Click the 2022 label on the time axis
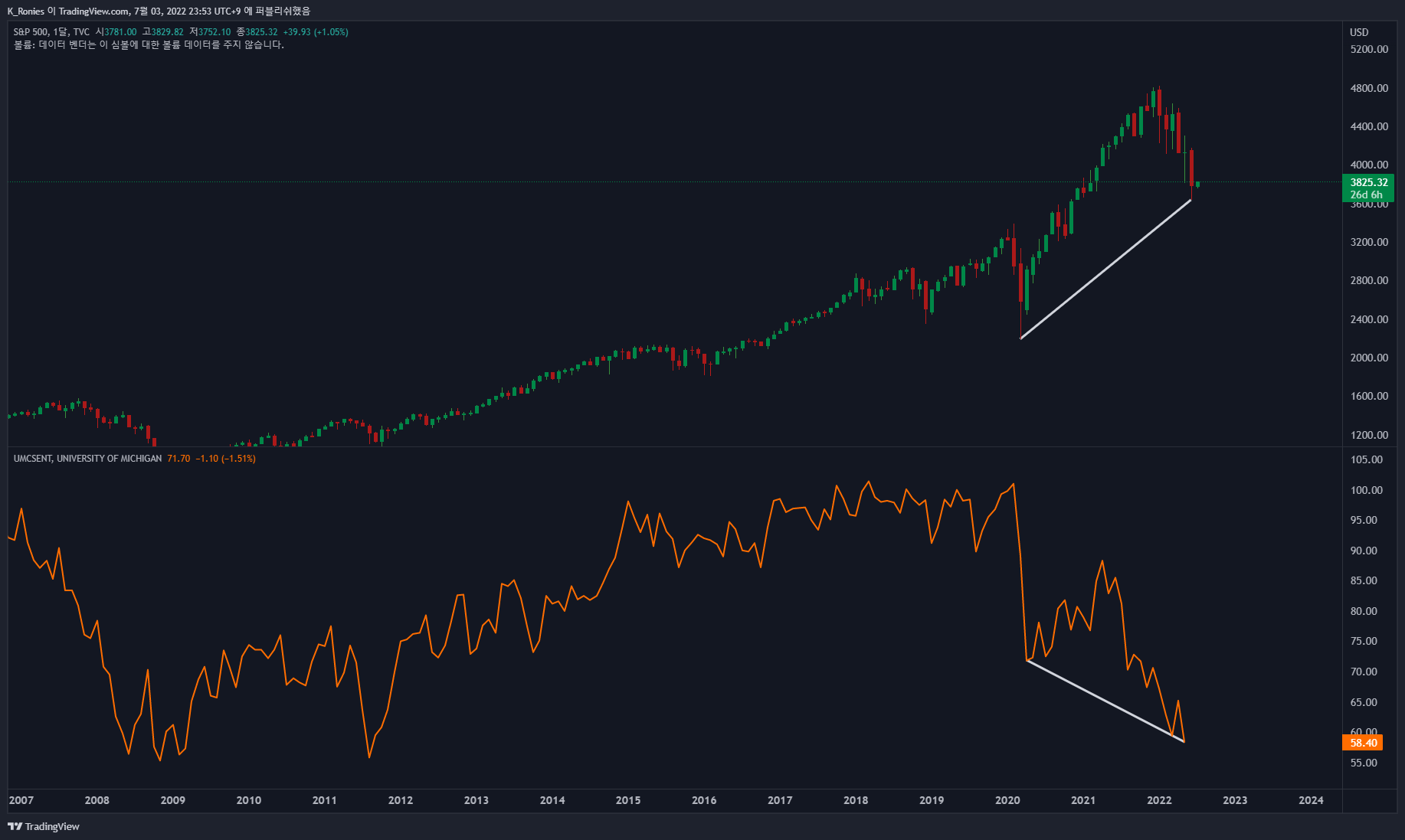The image size is (1405, 840). 1159,800
